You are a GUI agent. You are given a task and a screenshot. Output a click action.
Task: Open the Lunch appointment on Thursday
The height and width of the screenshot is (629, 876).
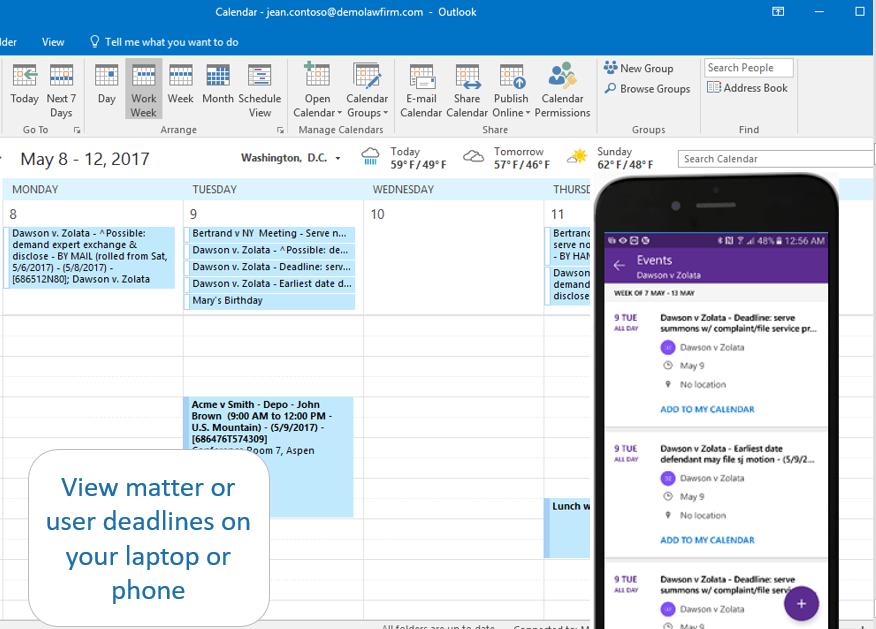[568, 528]
